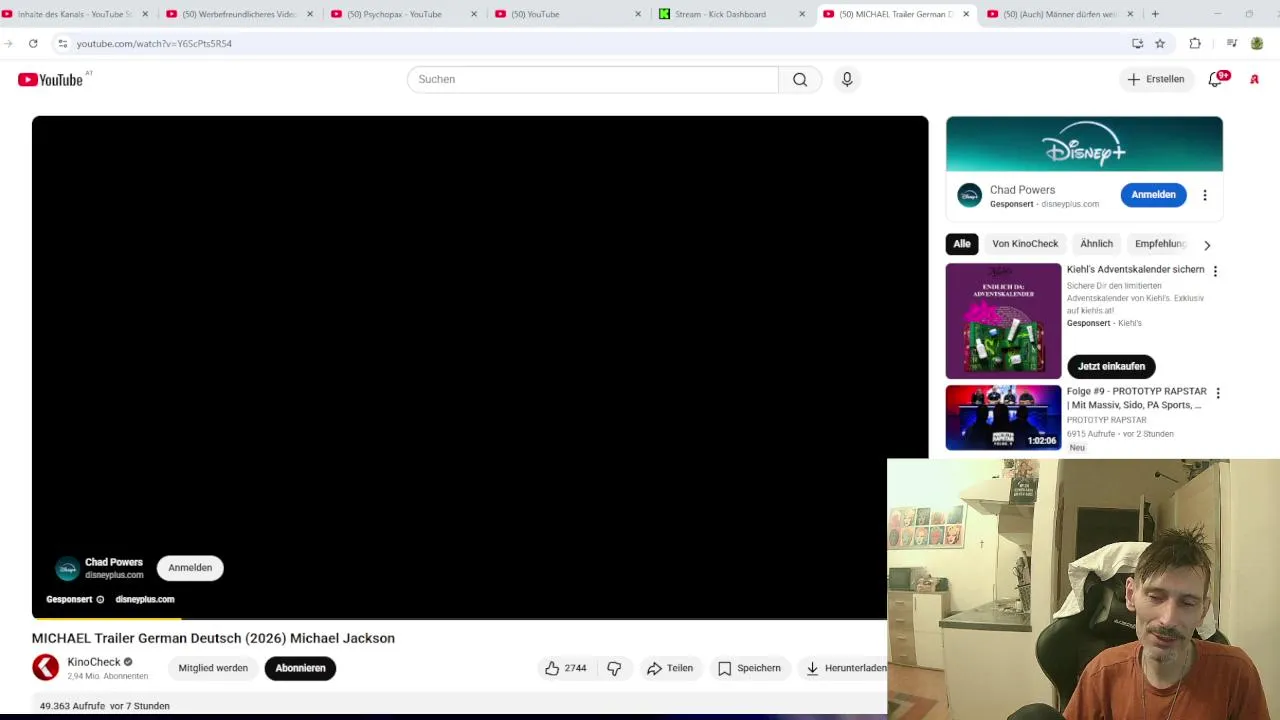
Task: Click Anmelden in video ad overlay
Action: tap(190, 568)
